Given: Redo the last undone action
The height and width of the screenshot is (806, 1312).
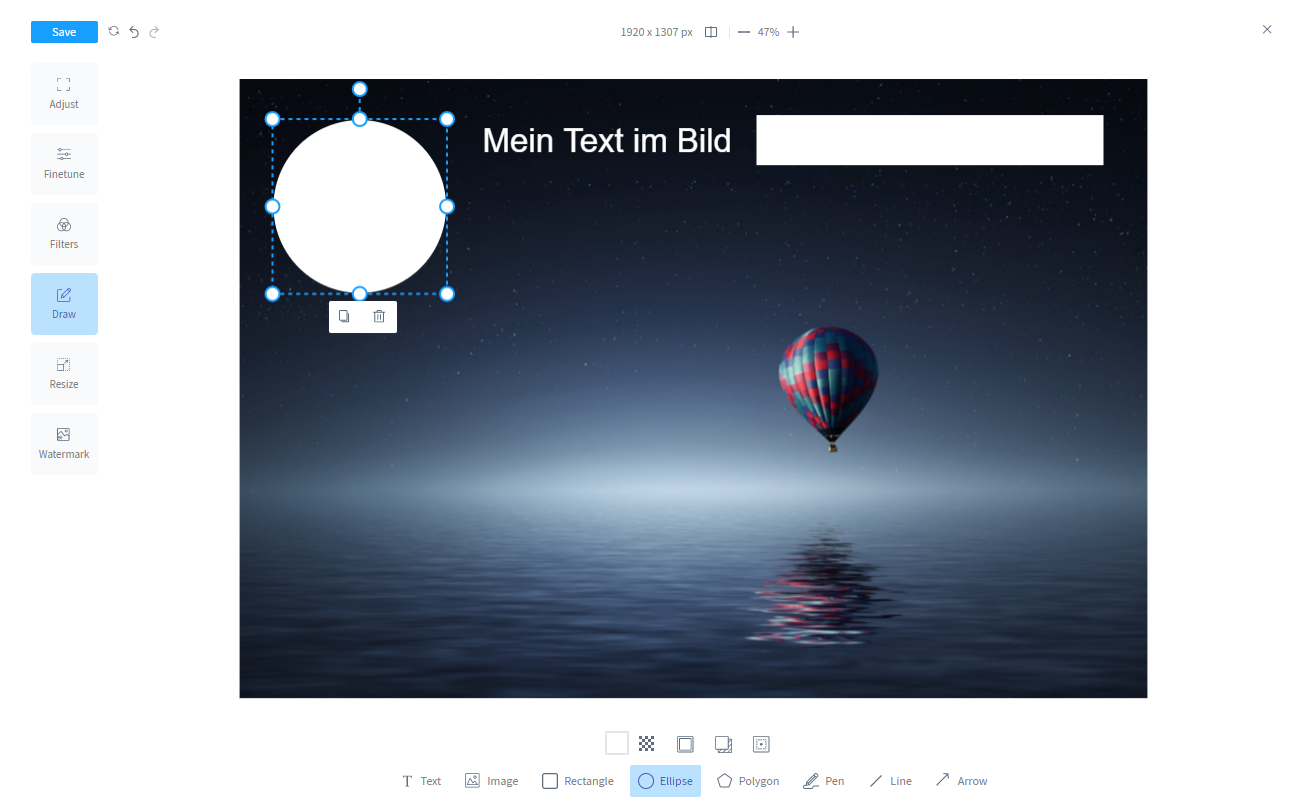Looking at the screenshot, I should click(154, 32).
